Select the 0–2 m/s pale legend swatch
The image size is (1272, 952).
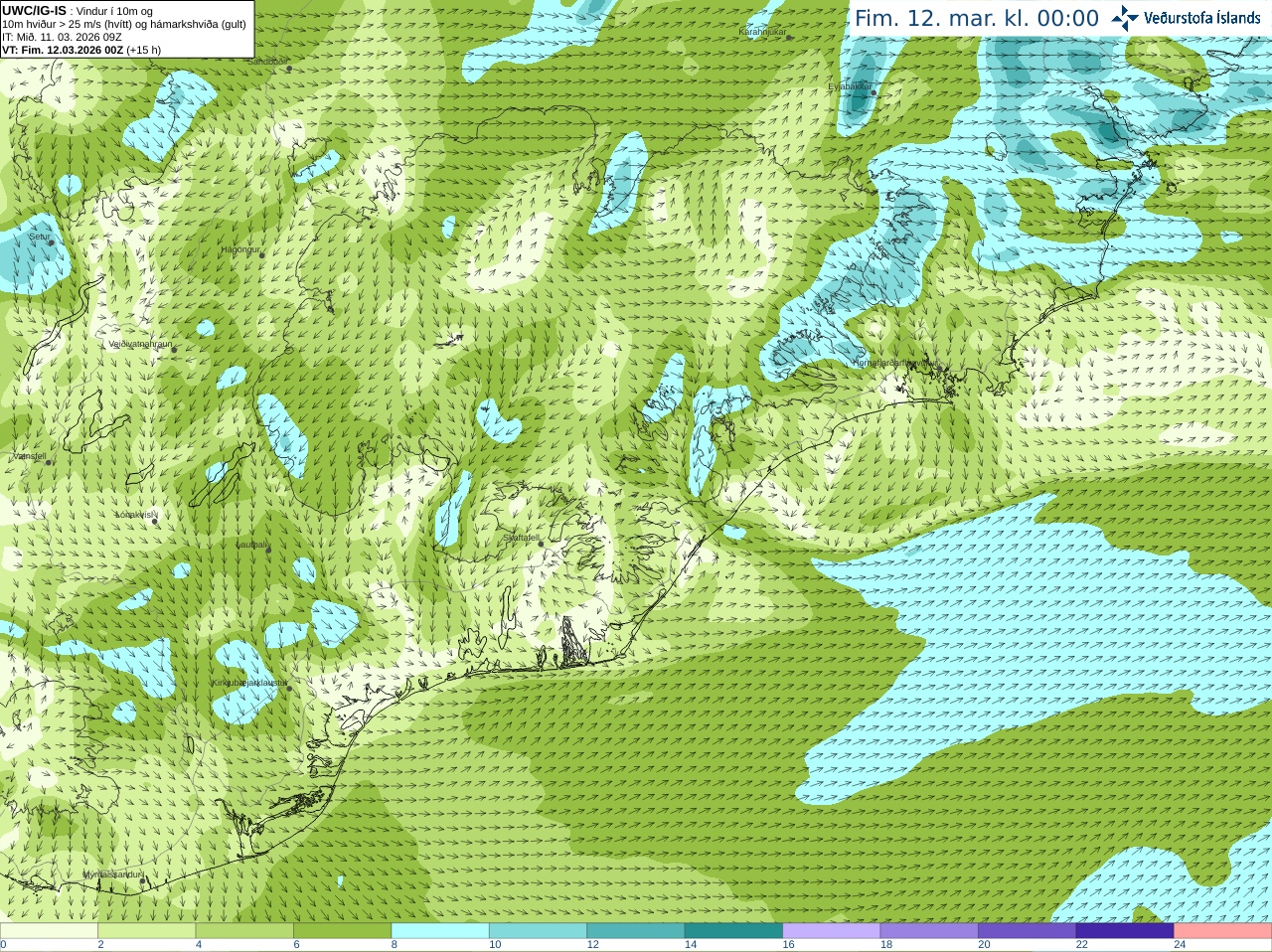pyautogui.click(x=49, y=931)
